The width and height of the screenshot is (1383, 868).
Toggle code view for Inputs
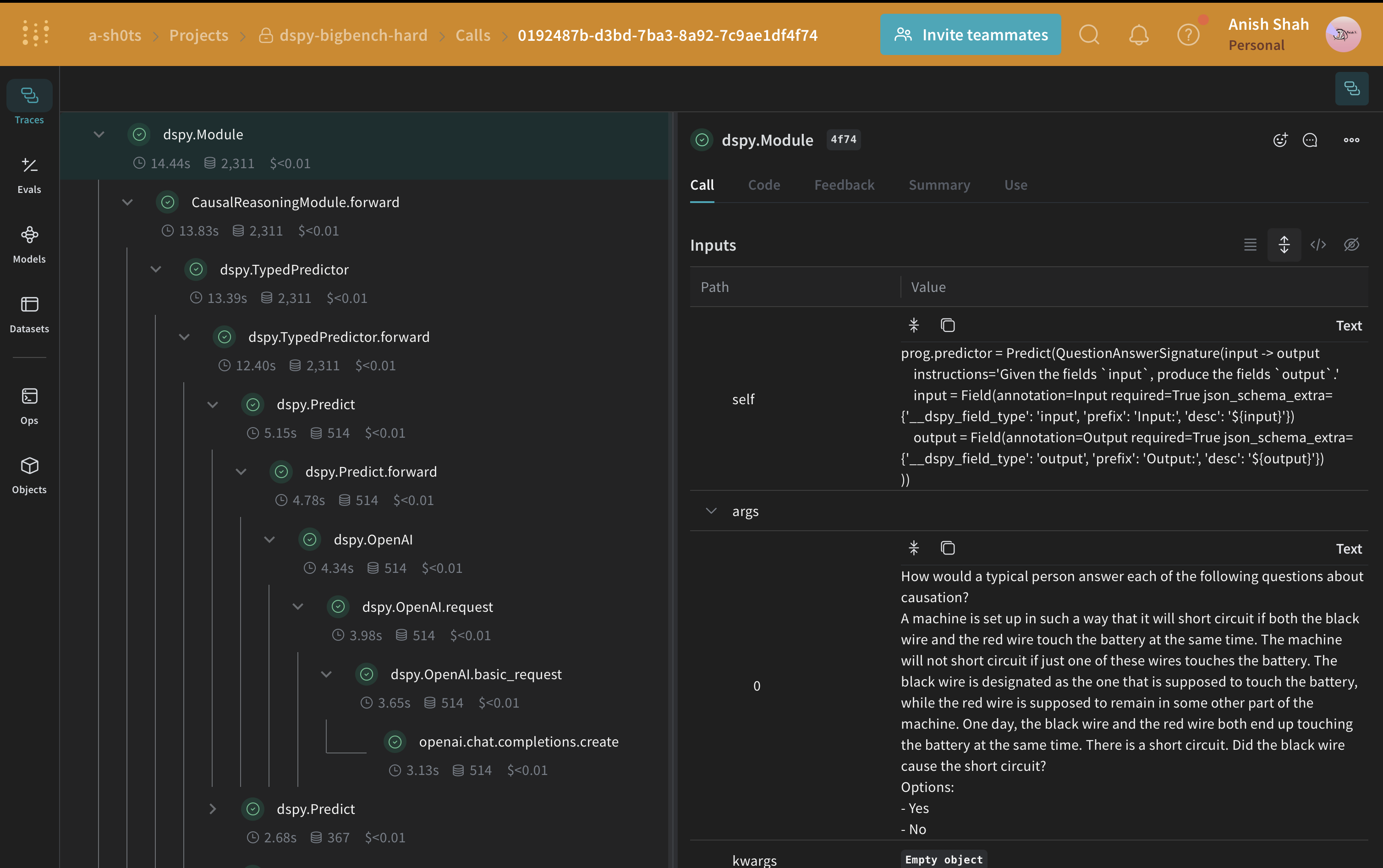(1318, 245)
